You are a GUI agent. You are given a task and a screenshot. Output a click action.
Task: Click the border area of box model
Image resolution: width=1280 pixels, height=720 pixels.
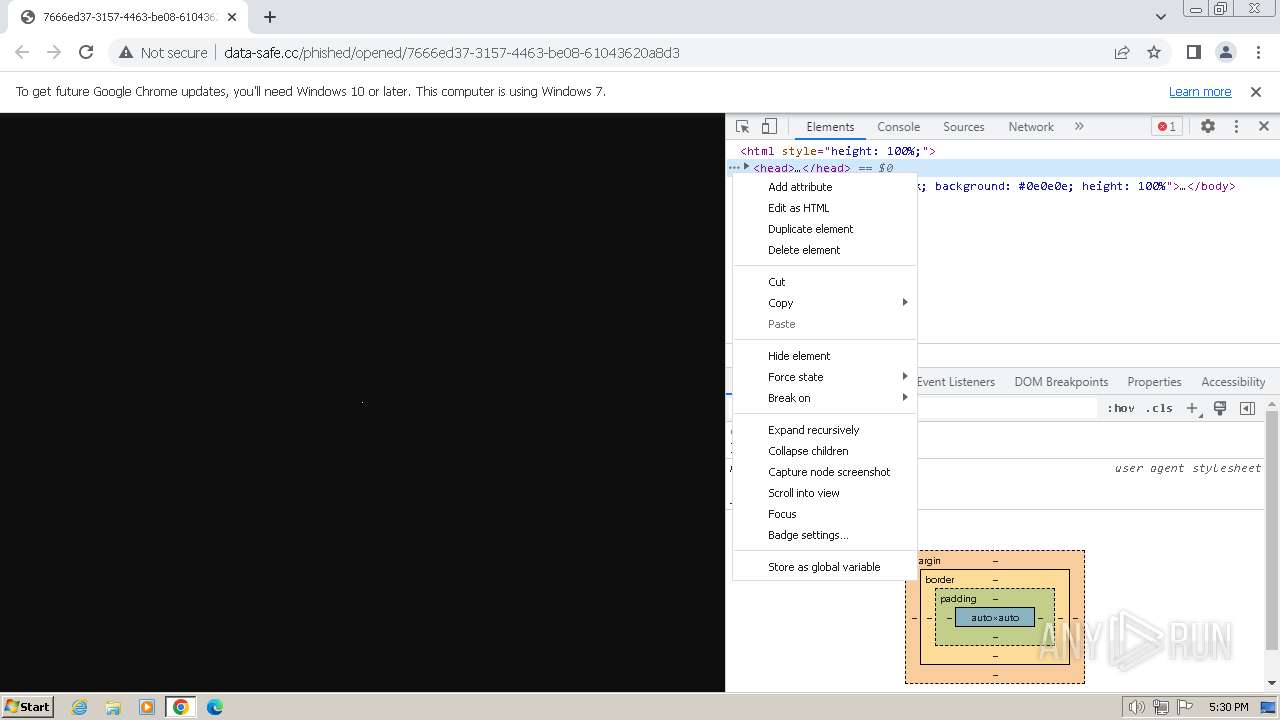click(x=940, y=580)
